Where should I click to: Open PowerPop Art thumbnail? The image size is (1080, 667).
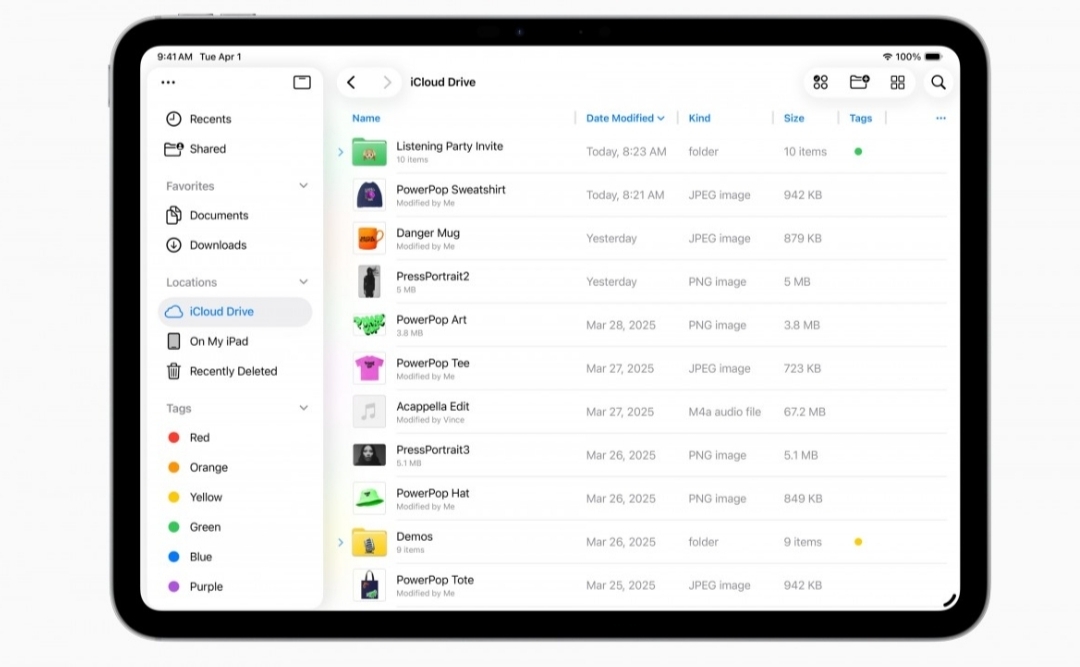[x=369, y=325]
